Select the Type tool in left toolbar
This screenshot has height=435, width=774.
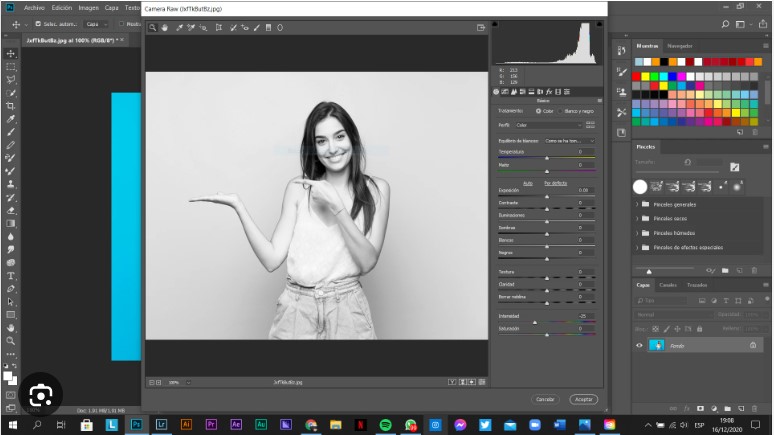[11, 275]
